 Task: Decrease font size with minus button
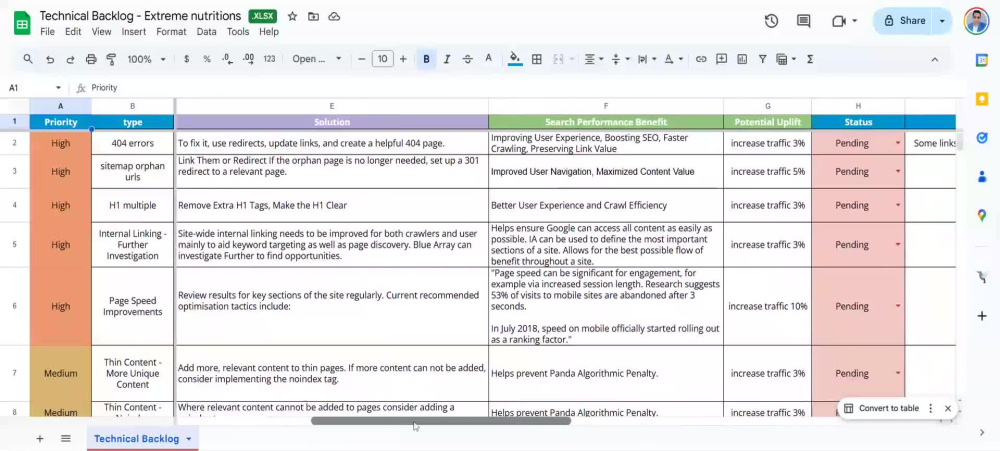click(362, 59)
